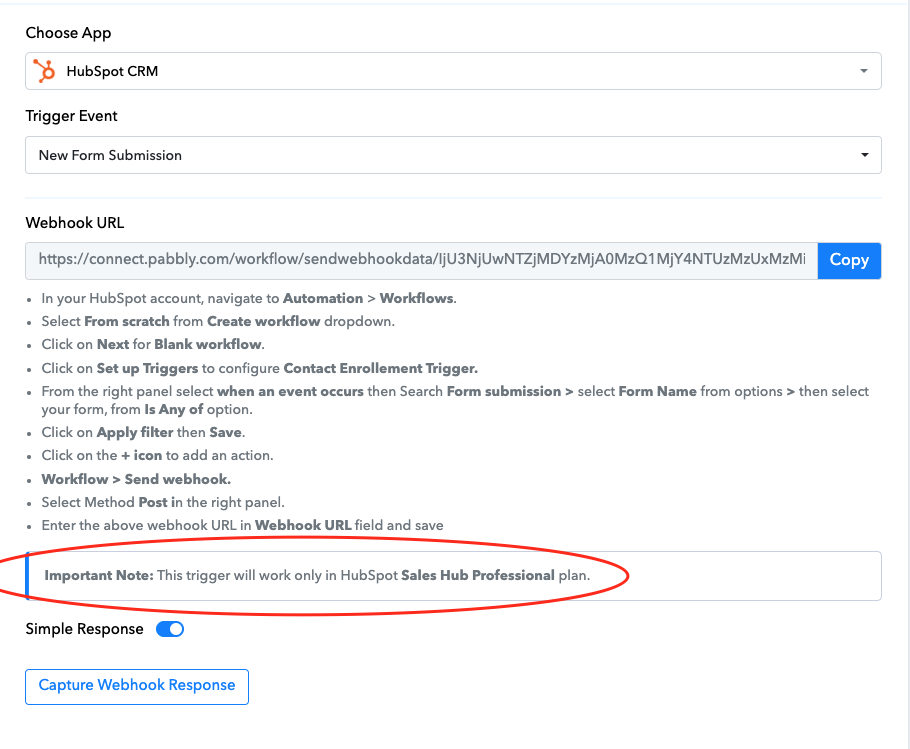Click Capture Webhook Response button
This screenshot has height=749, width=910.
pos(137,687)
